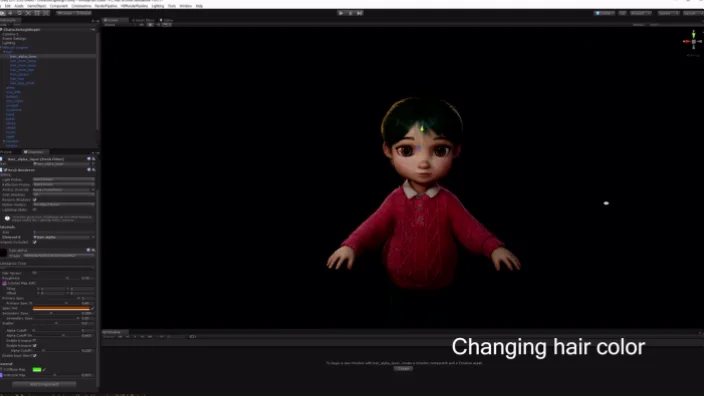Open the Assets menu
Viewport: 704px width, 397px height.
click(x=19, y=6)
